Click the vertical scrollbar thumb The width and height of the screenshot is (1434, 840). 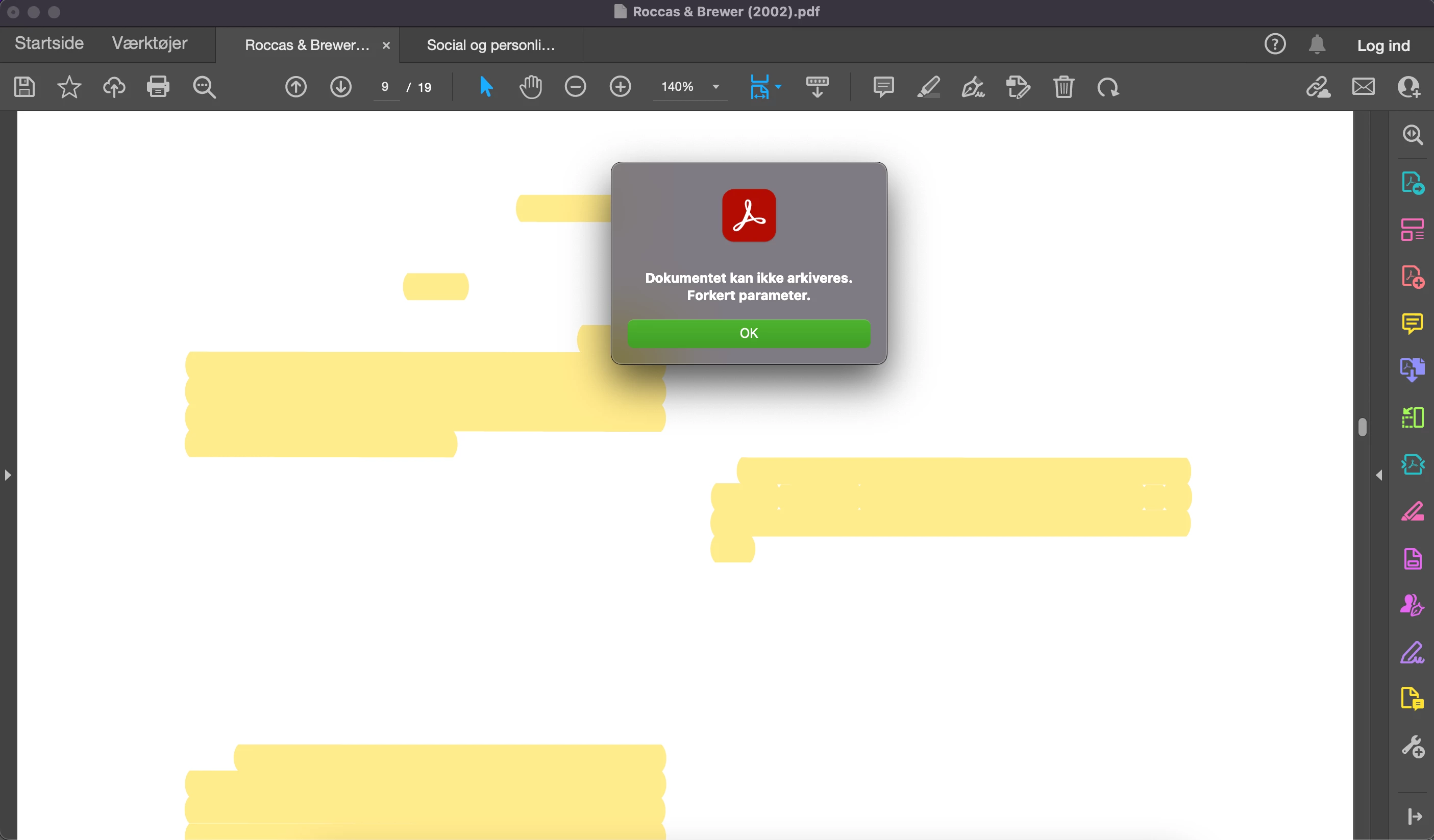(x=1362, y=427)
